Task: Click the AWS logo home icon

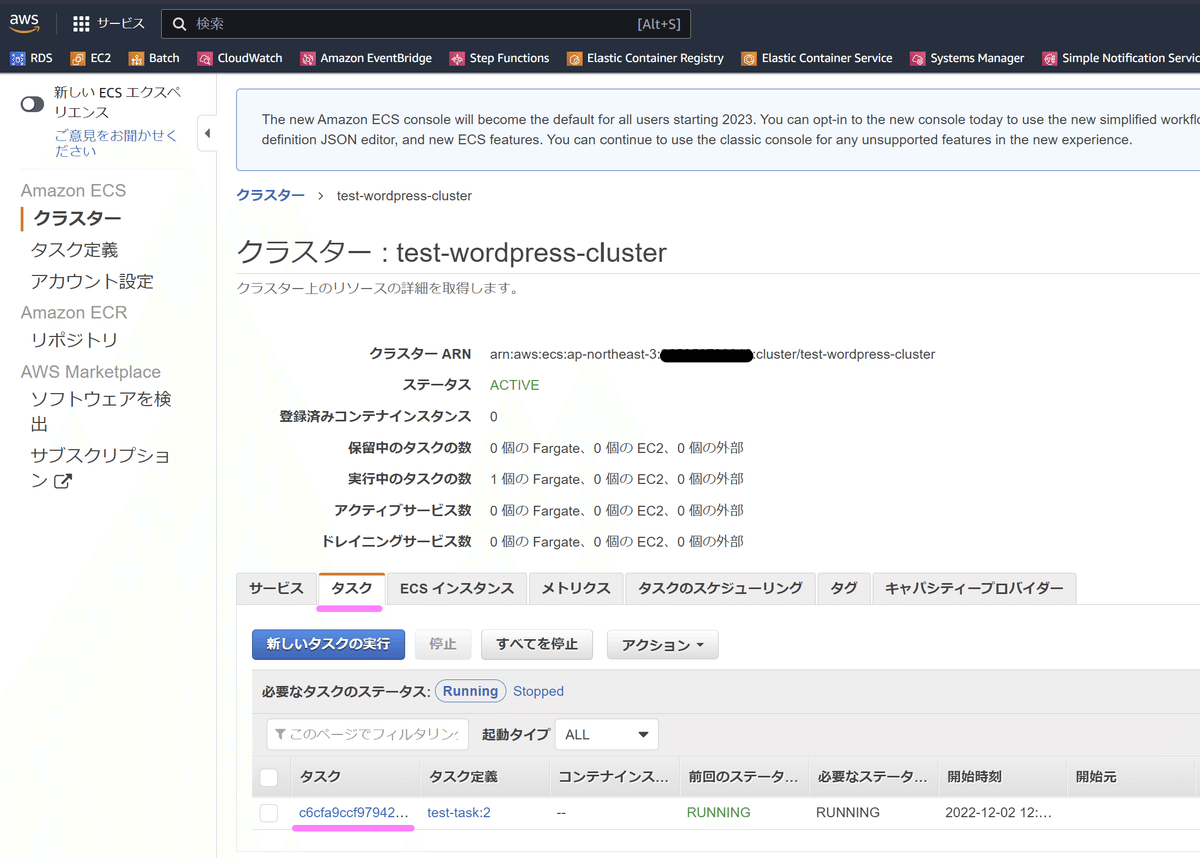Action: pyautogui.click(x=24, y=22)
